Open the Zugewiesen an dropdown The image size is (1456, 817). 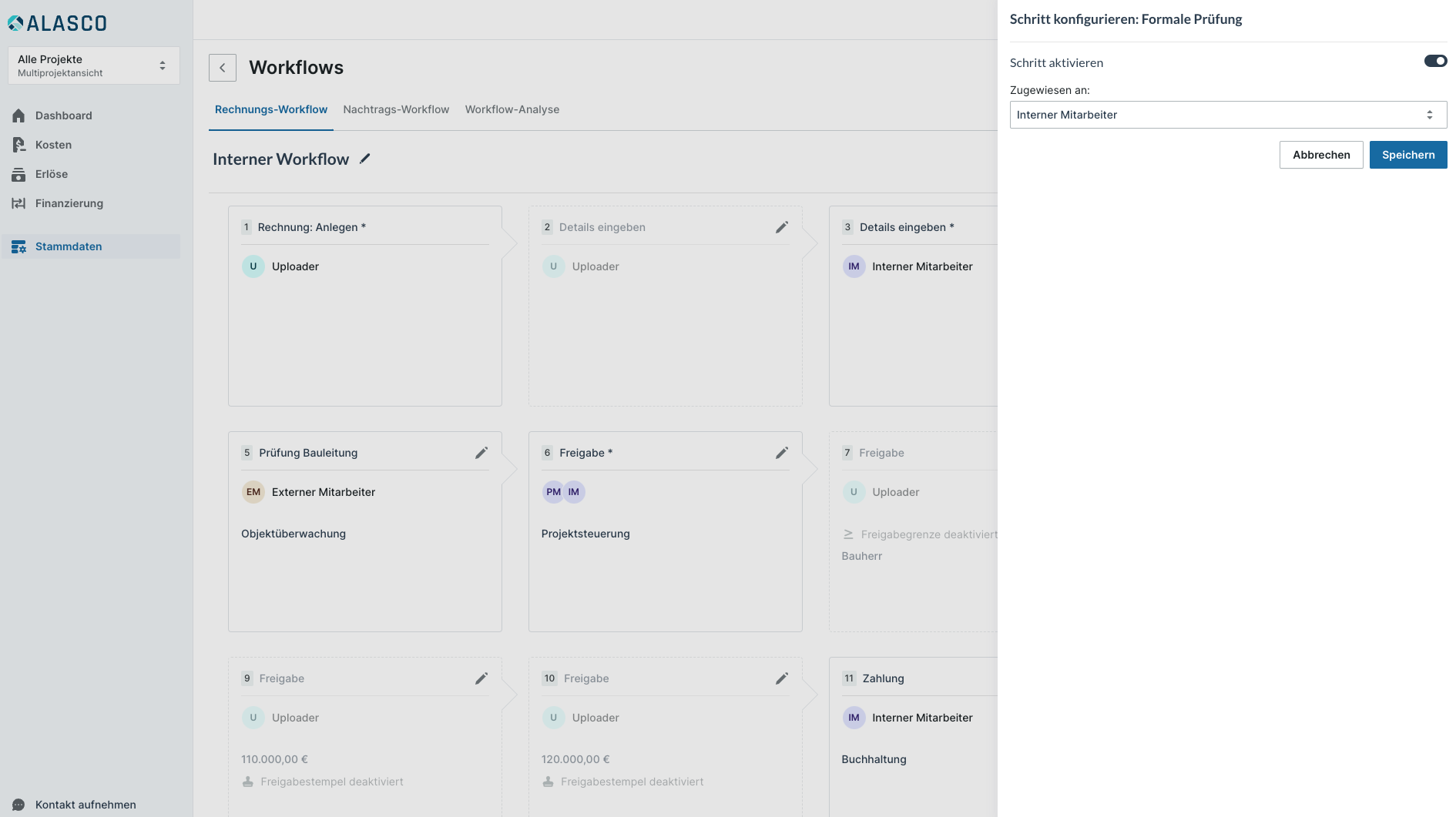click(x=1228, y=115)
